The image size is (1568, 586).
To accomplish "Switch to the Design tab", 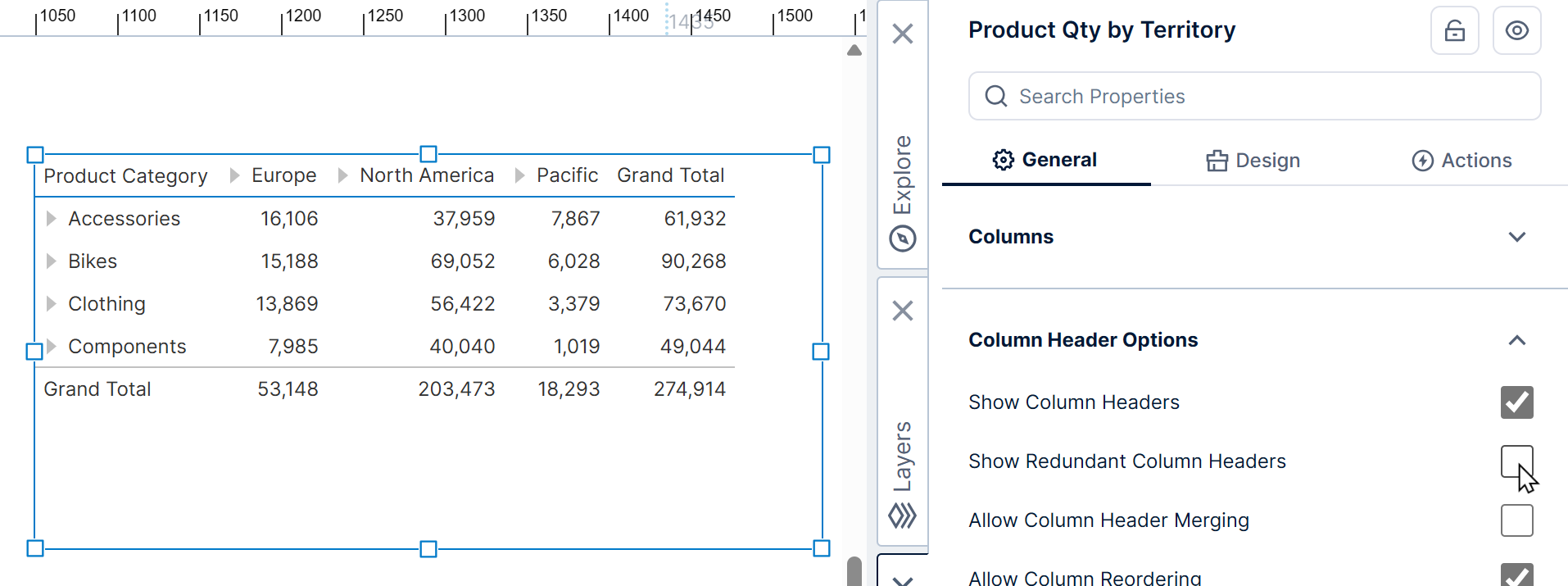I will (x=1253, y=161).
